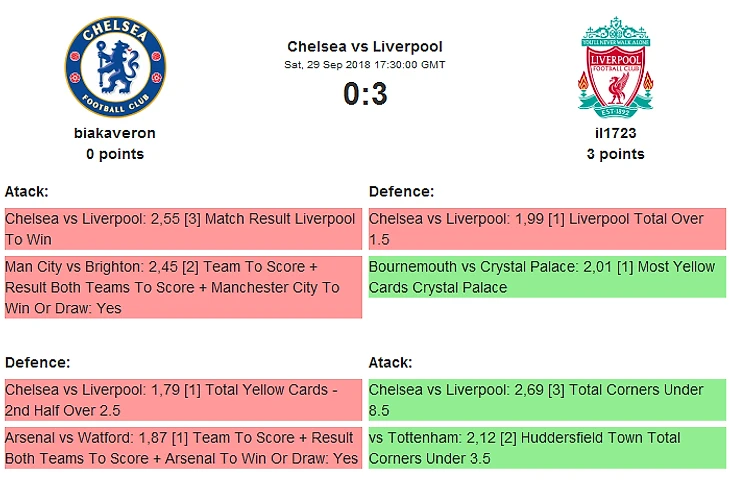This screenshot has width=730, height=480.
Task: Open the il1723 username
Action: coord(615,132)
